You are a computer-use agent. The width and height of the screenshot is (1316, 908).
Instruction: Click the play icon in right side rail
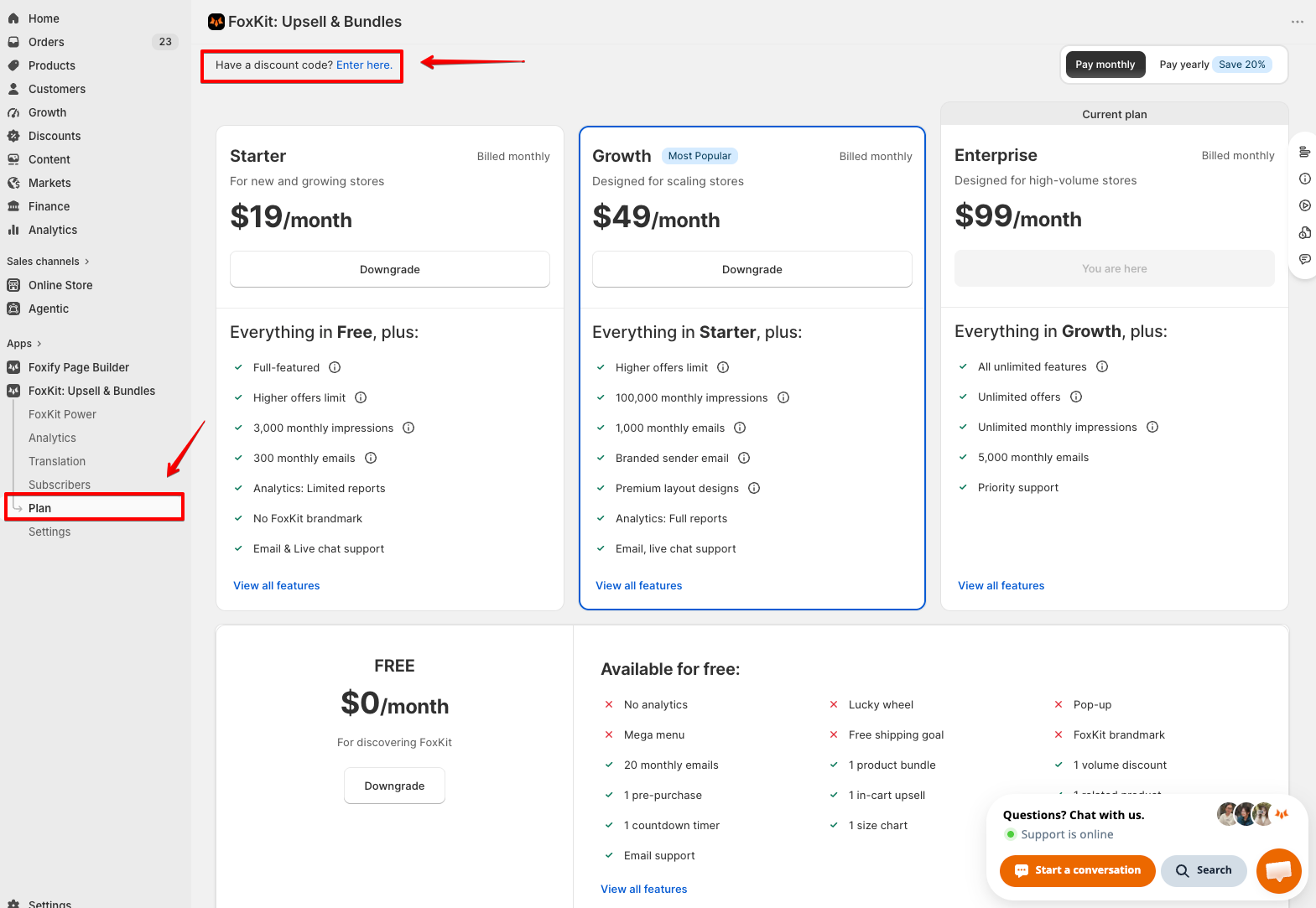1305,205
